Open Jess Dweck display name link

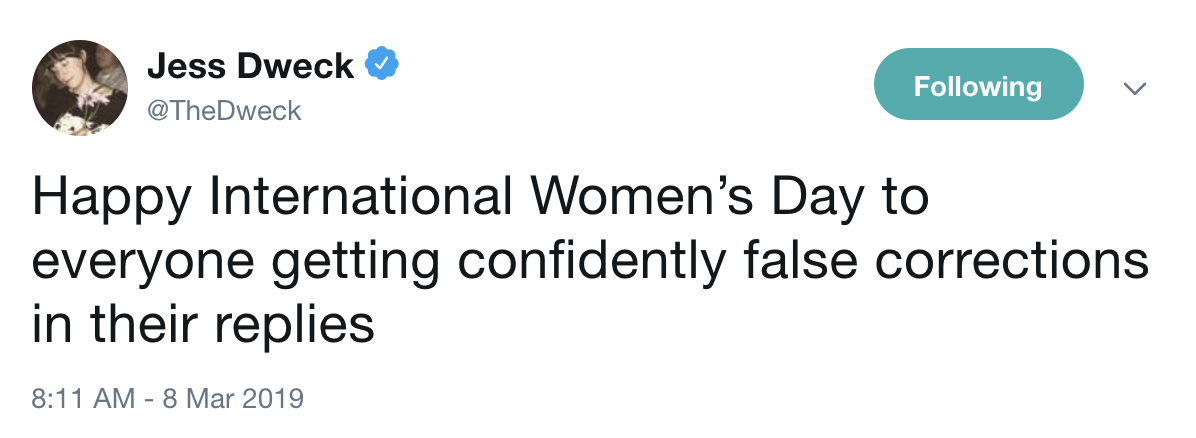tap(250, 66)
